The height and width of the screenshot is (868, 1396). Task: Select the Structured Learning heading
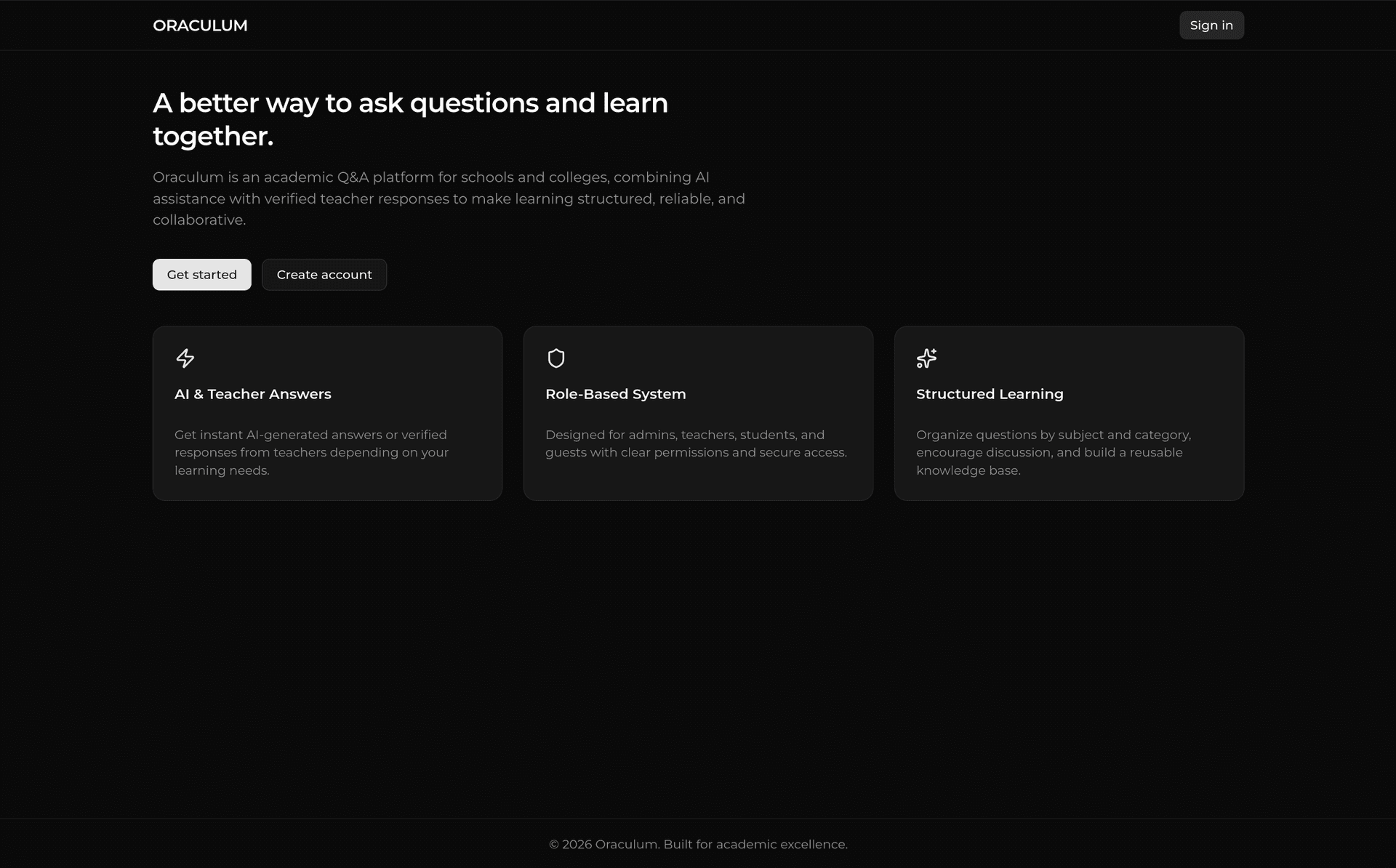(989, 394)
